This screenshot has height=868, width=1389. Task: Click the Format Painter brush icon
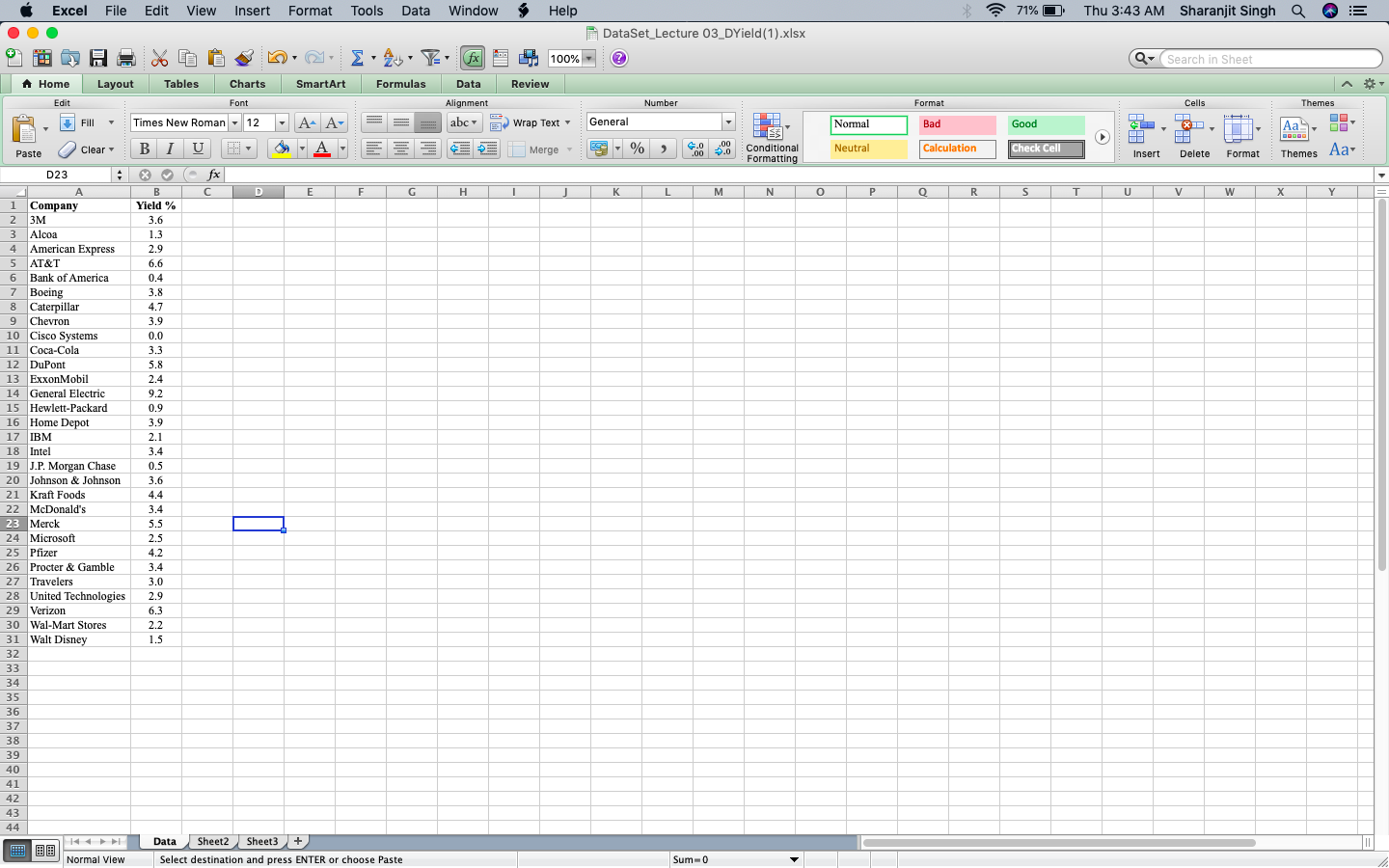[244, 58]
